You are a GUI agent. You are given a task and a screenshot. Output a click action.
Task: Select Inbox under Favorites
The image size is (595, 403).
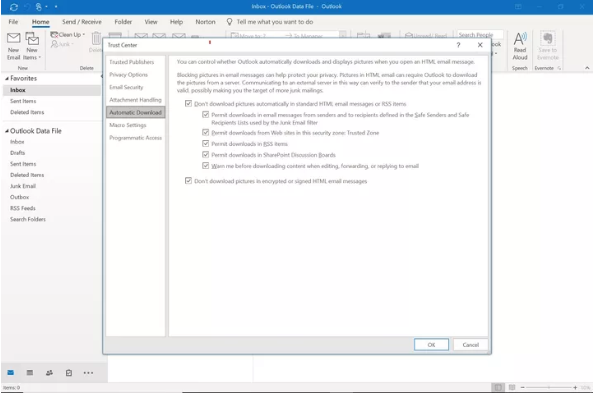point(52,90)
